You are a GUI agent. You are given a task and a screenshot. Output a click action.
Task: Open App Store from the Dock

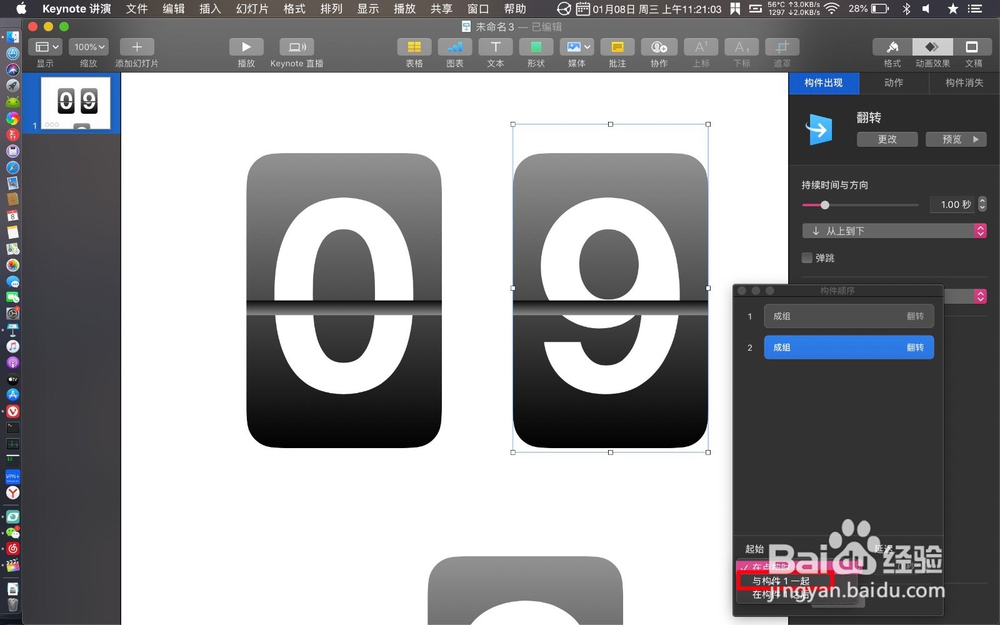(13, 395)
